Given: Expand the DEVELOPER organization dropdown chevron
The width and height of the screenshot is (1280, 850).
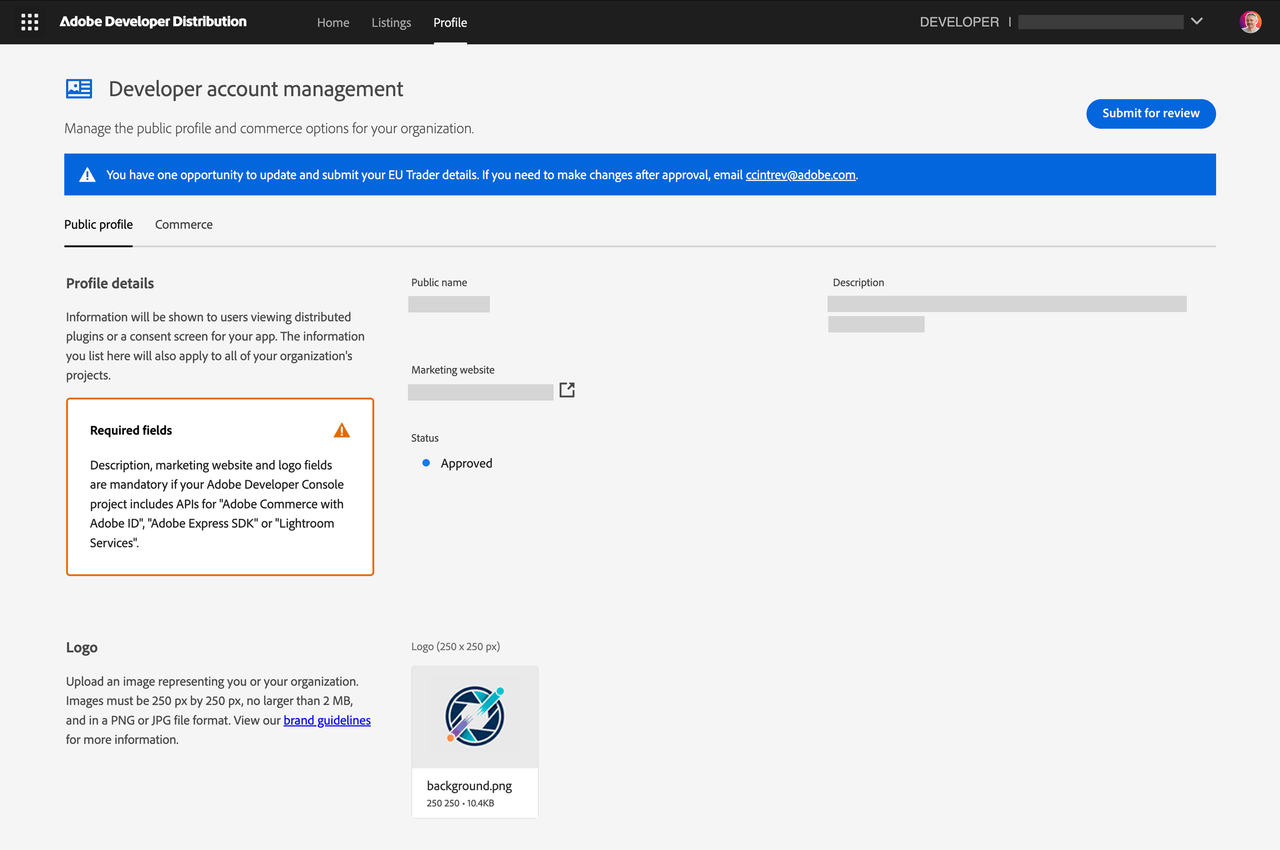Looking at the screenshot, I should click(1196, 20).
